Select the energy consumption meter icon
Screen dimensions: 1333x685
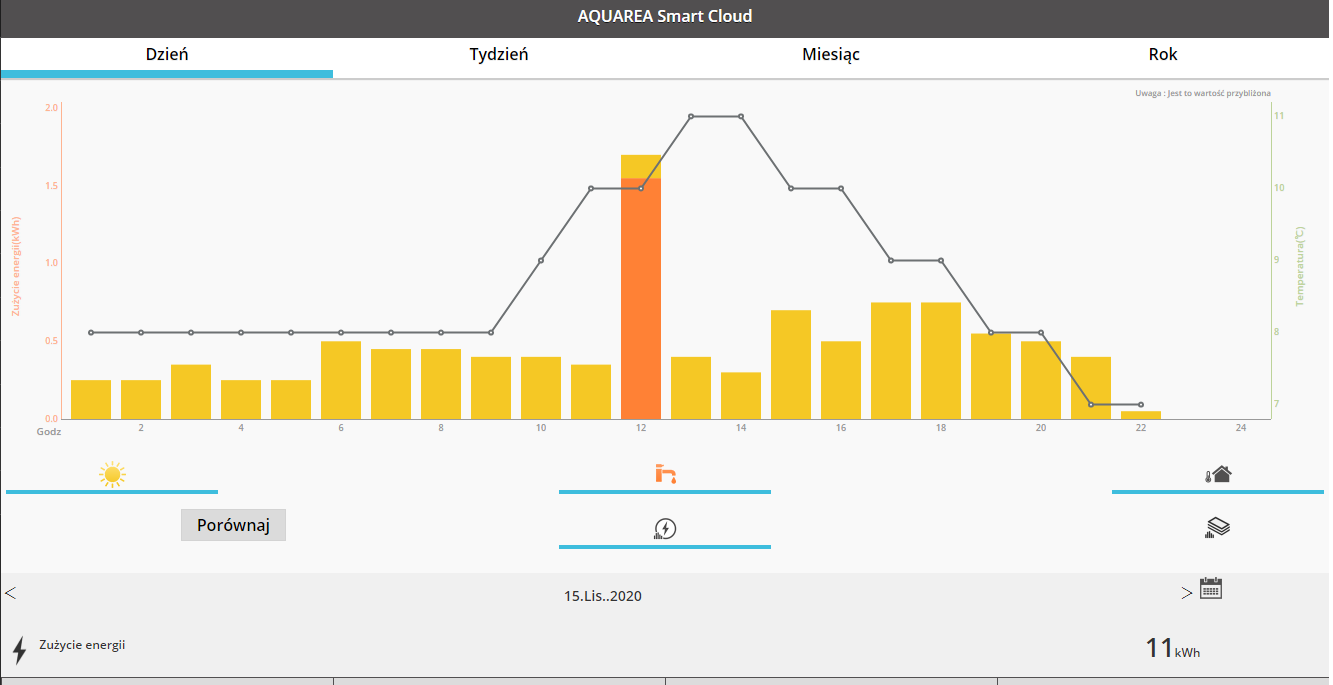pyautogui.click(x=665, y=529)
